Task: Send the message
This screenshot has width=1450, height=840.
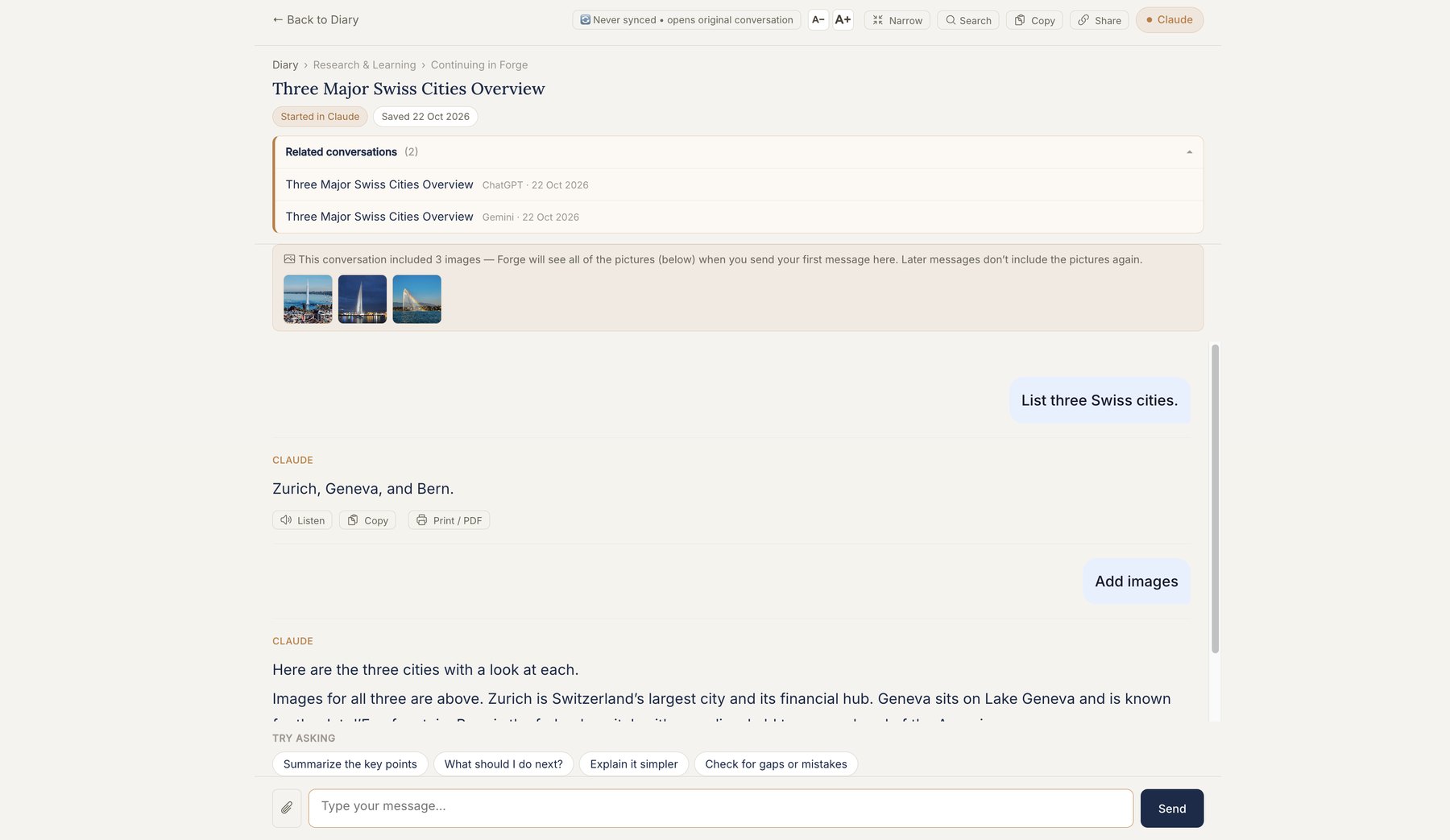Action: coord(1171,808)
